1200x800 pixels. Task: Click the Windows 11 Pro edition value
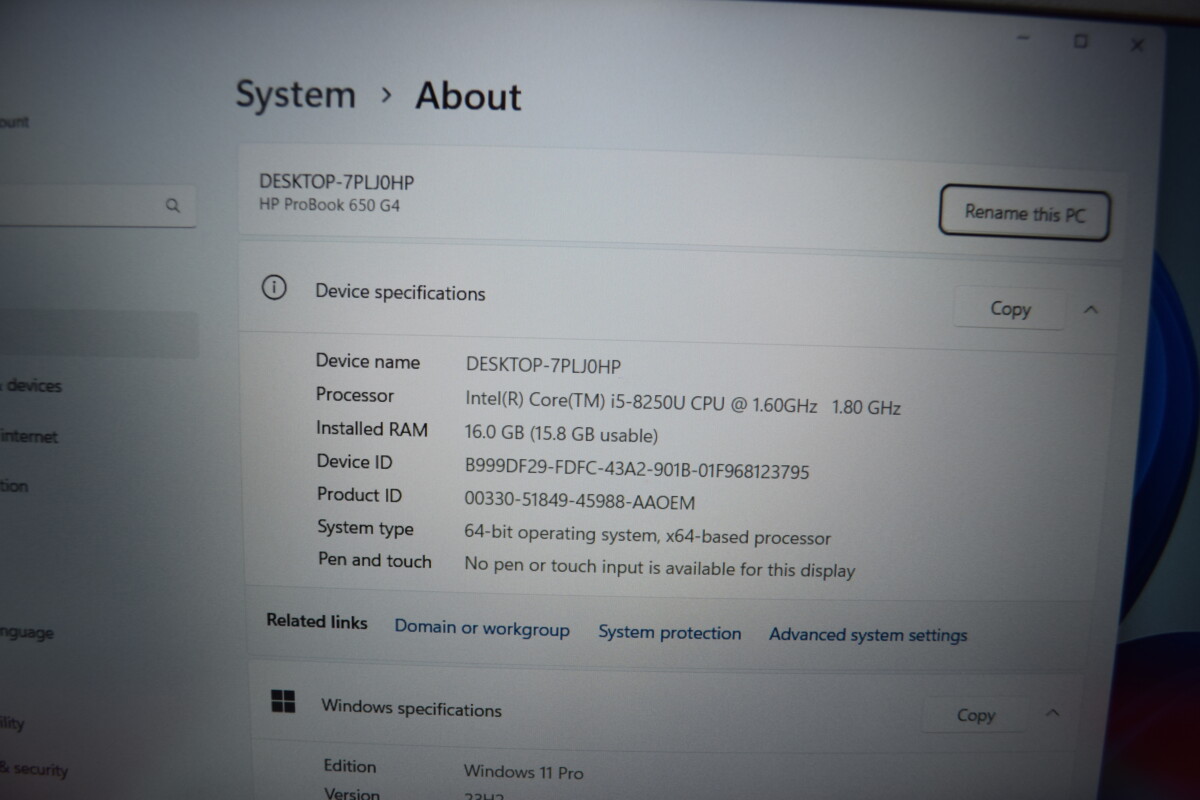tap(523, 772)
